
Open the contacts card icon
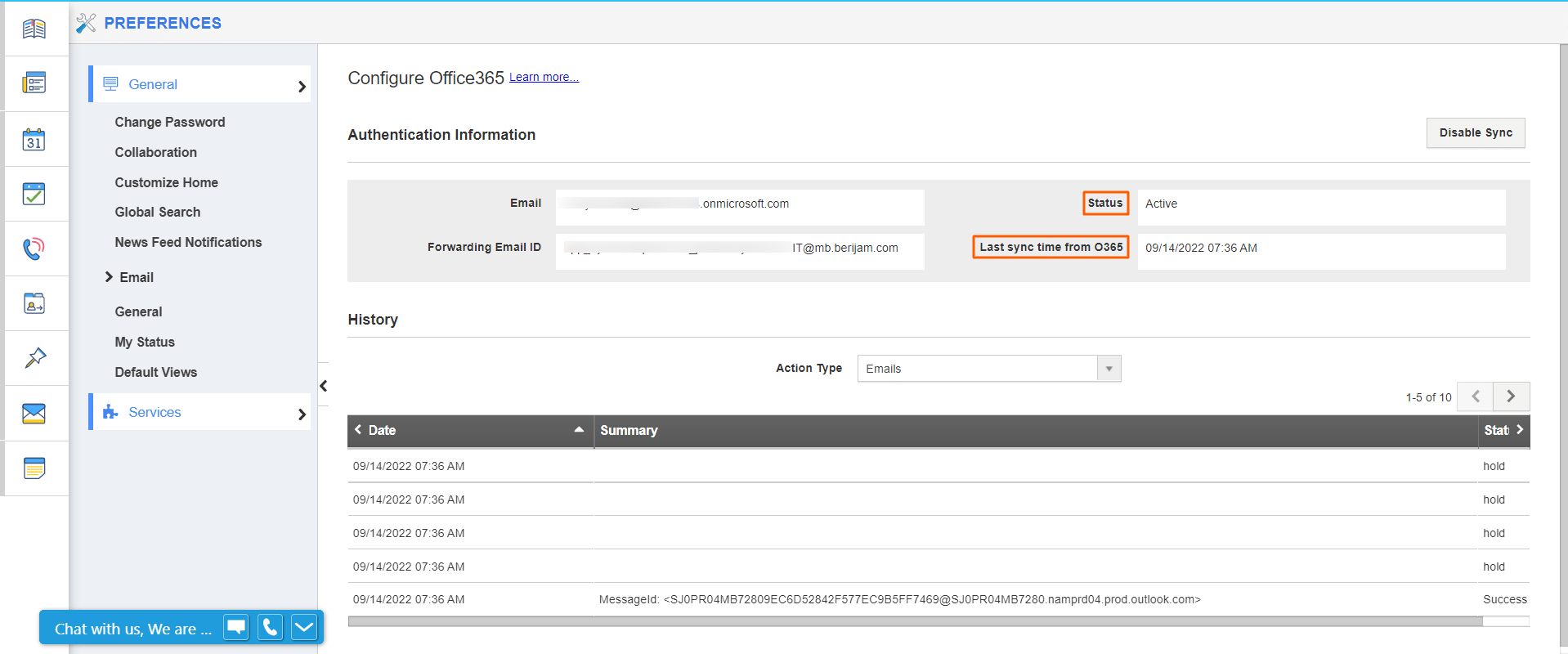click(x=34, y=303)
